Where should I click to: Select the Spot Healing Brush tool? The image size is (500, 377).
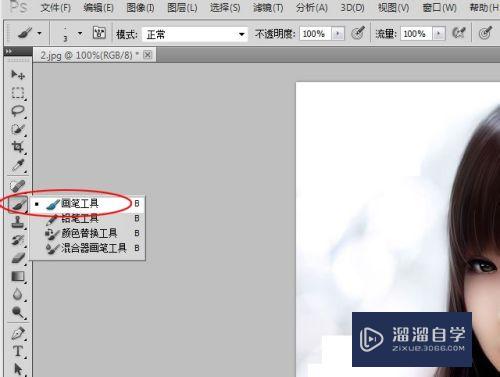click(x=18, y=185)
